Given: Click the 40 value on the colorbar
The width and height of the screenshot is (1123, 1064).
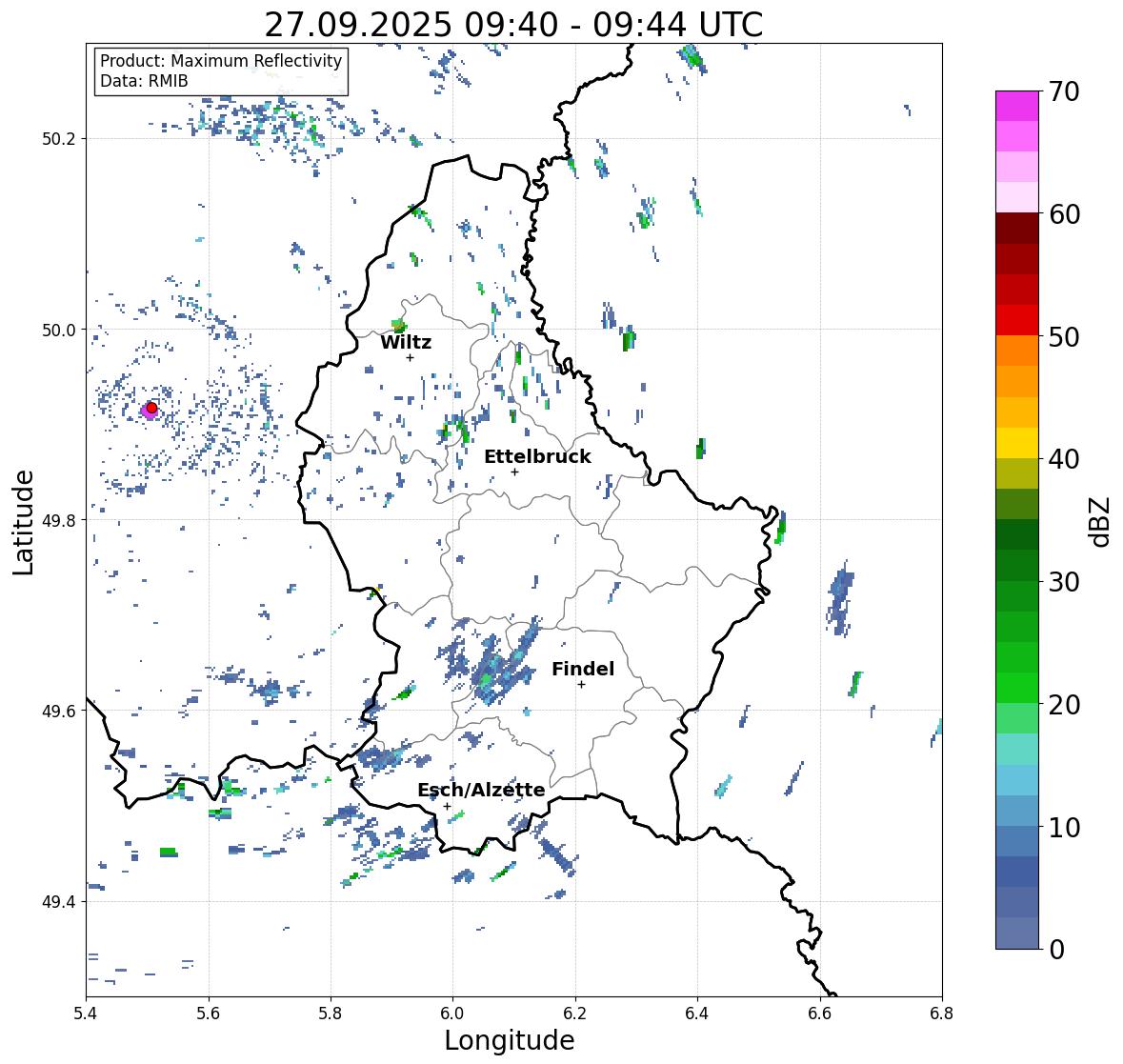Looking at the screenshot, I should 1064,459.
